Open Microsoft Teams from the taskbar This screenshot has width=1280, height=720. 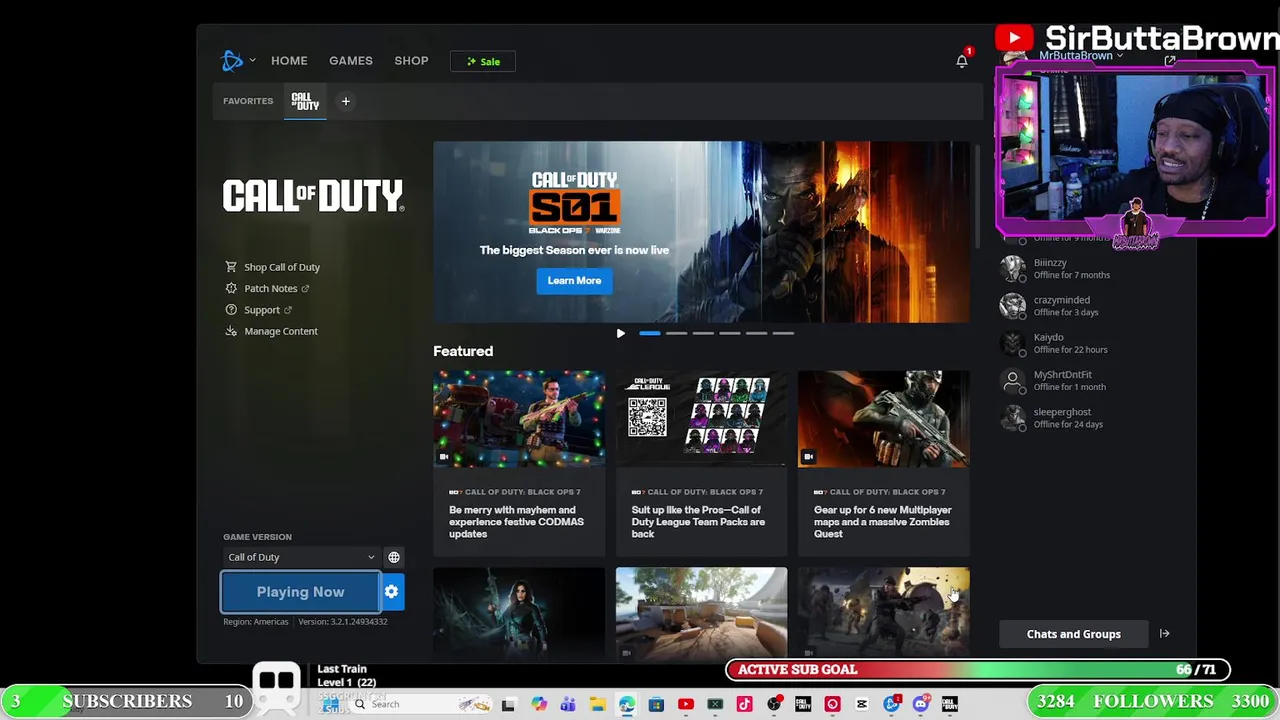568,704
